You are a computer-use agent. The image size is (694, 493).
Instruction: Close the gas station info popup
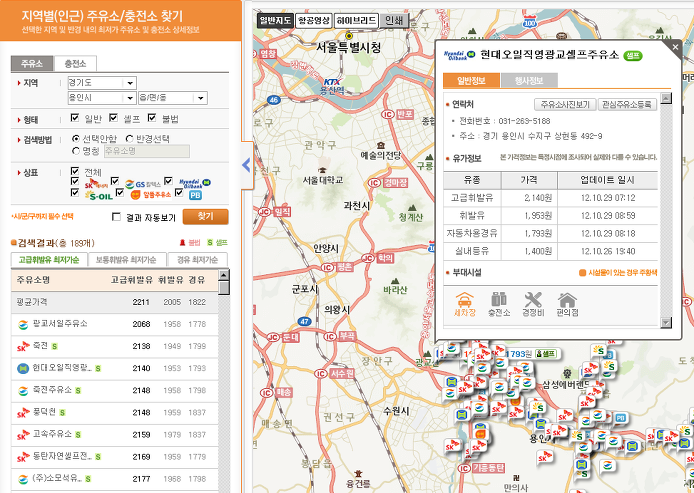pos(675,47)
